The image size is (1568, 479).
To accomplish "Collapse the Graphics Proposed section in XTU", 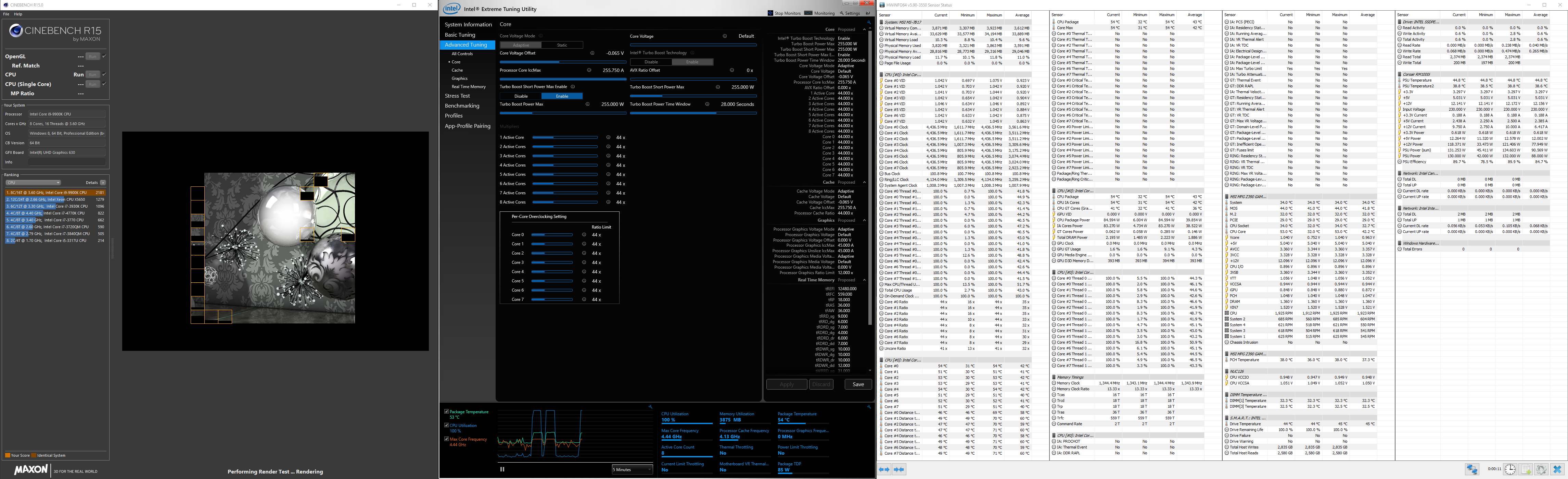I will 864,220.
